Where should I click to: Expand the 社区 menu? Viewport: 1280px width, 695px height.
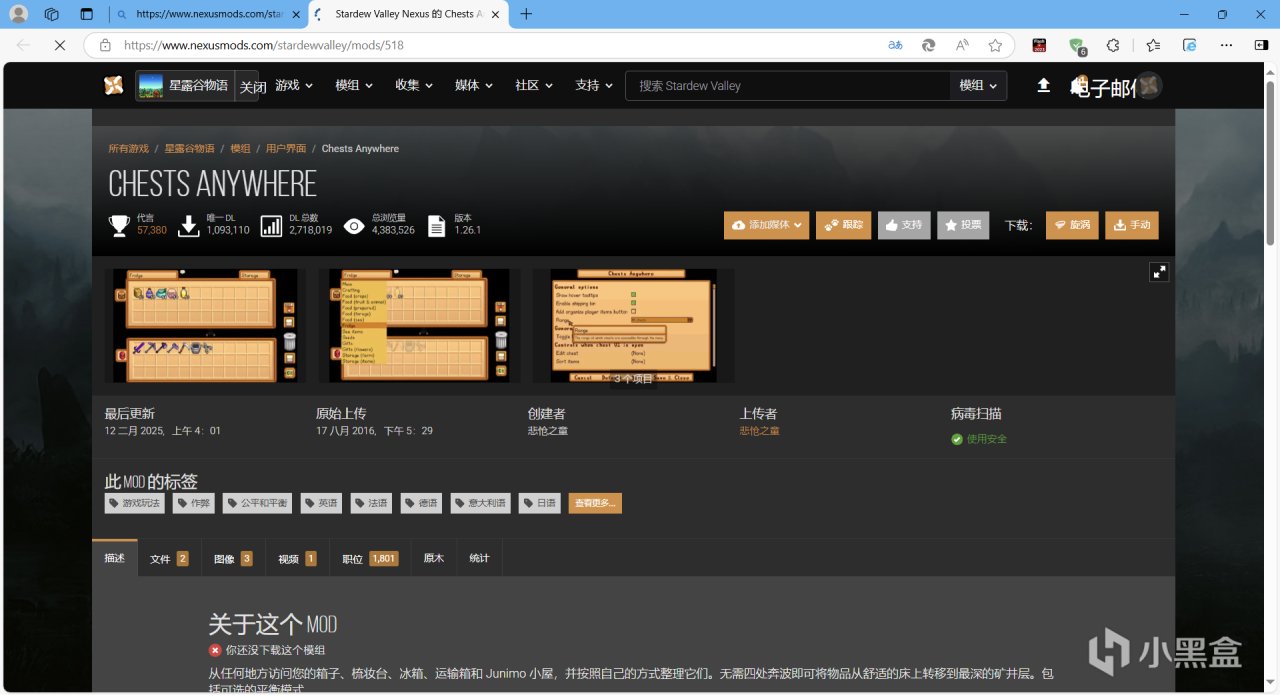(x=534, y=86)
